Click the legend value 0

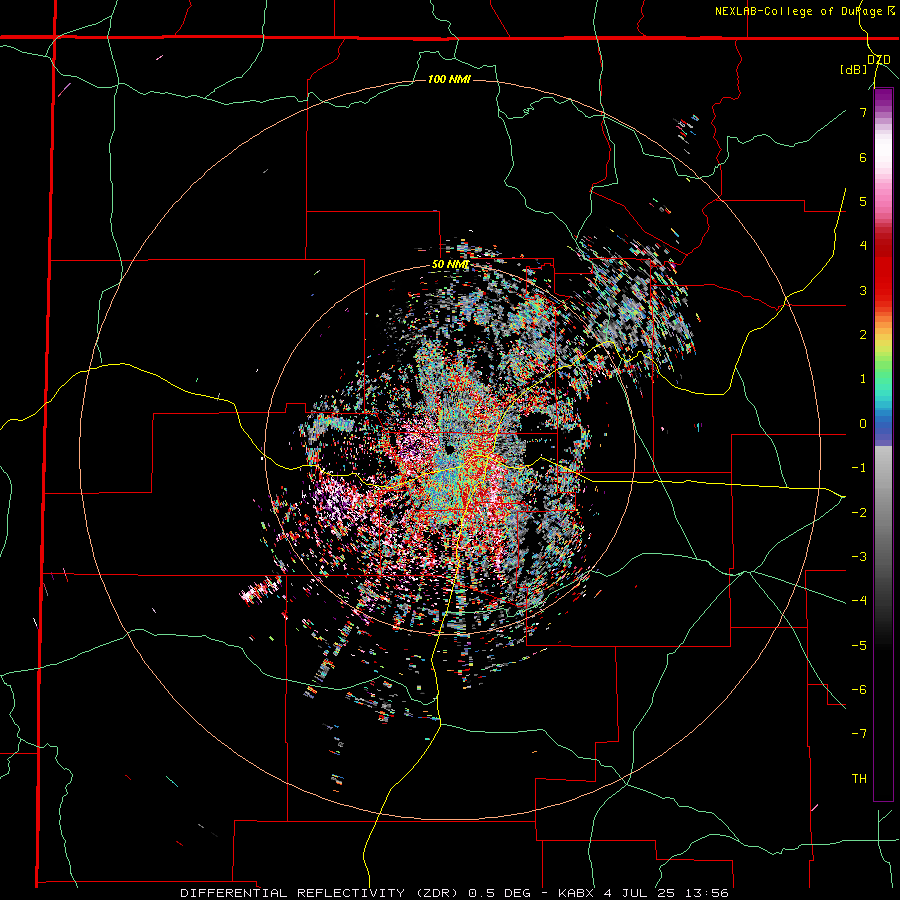coord(863,424)
